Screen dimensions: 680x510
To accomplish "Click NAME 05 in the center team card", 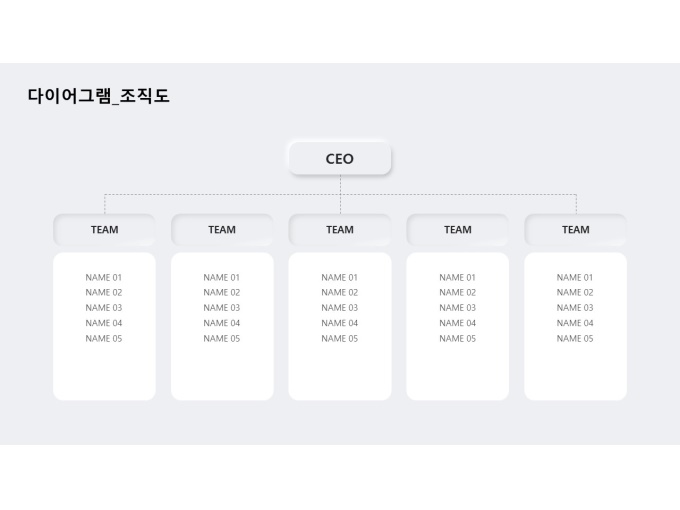I will 340,339.
